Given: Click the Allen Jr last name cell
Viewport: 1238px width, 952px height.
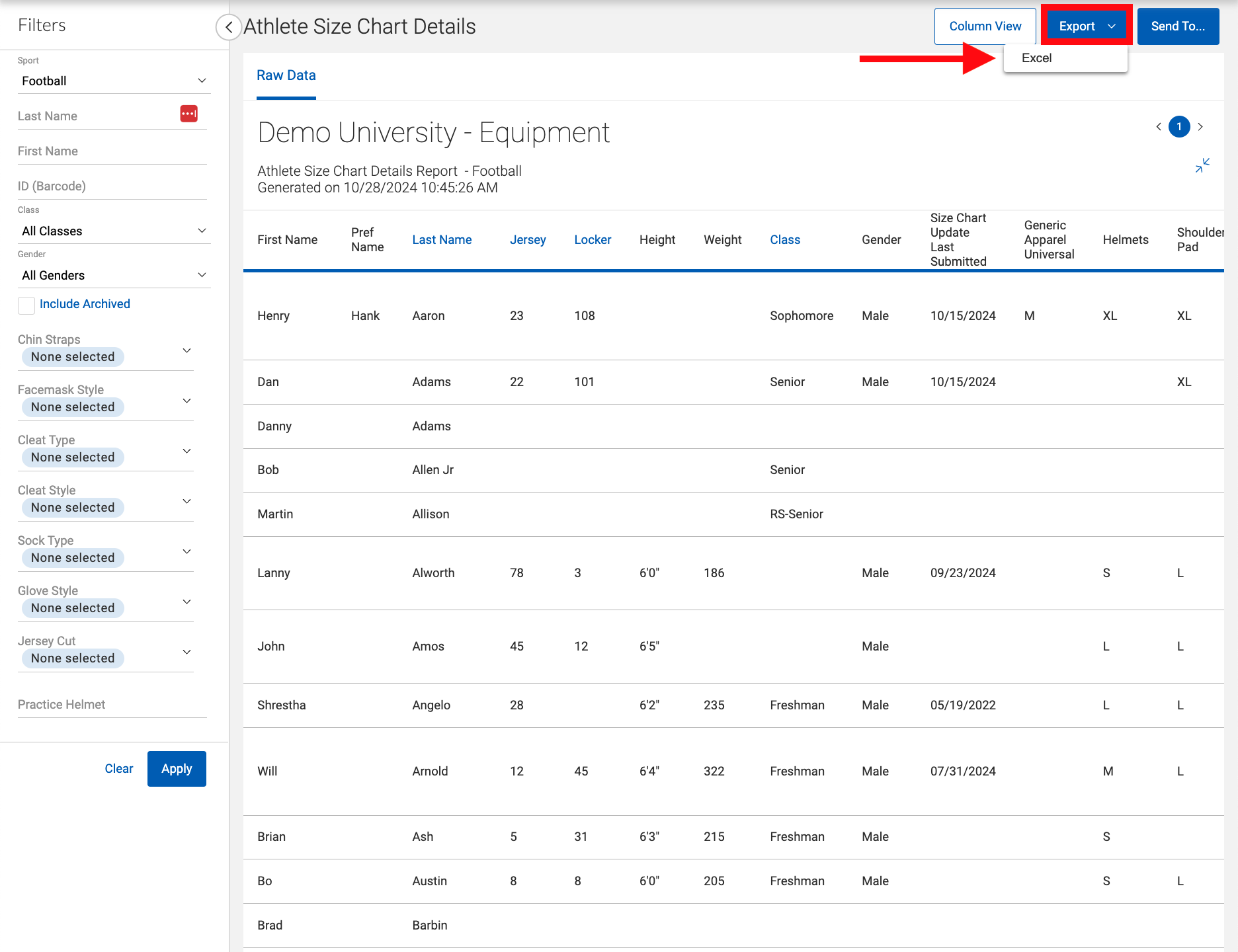Looking at the screenshot, I should click(433, 470).
